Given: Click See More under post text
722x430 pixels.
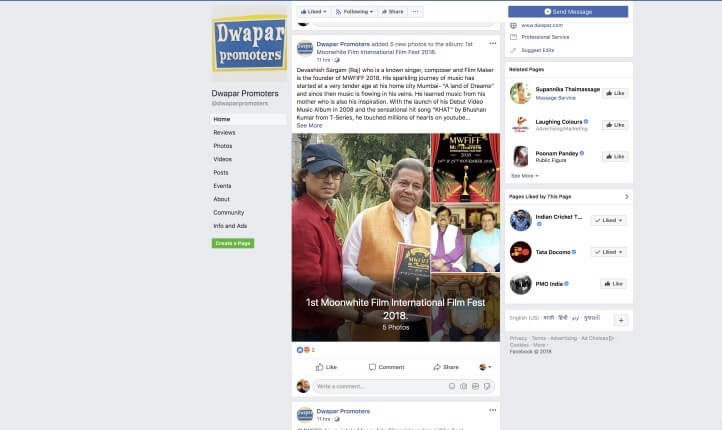Looking at the screenshot, I should (x=309, y=125).
